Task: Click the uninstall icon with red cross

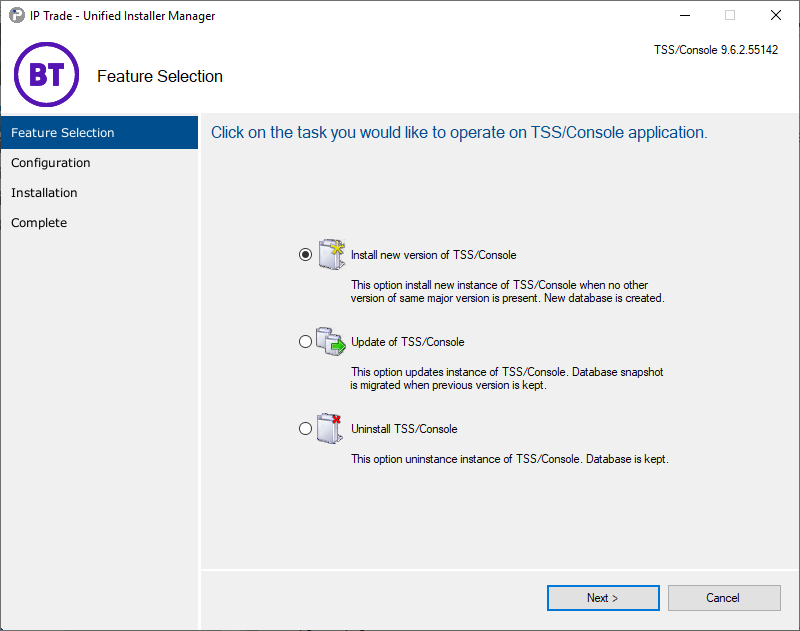Action: (x=331, y=428)
